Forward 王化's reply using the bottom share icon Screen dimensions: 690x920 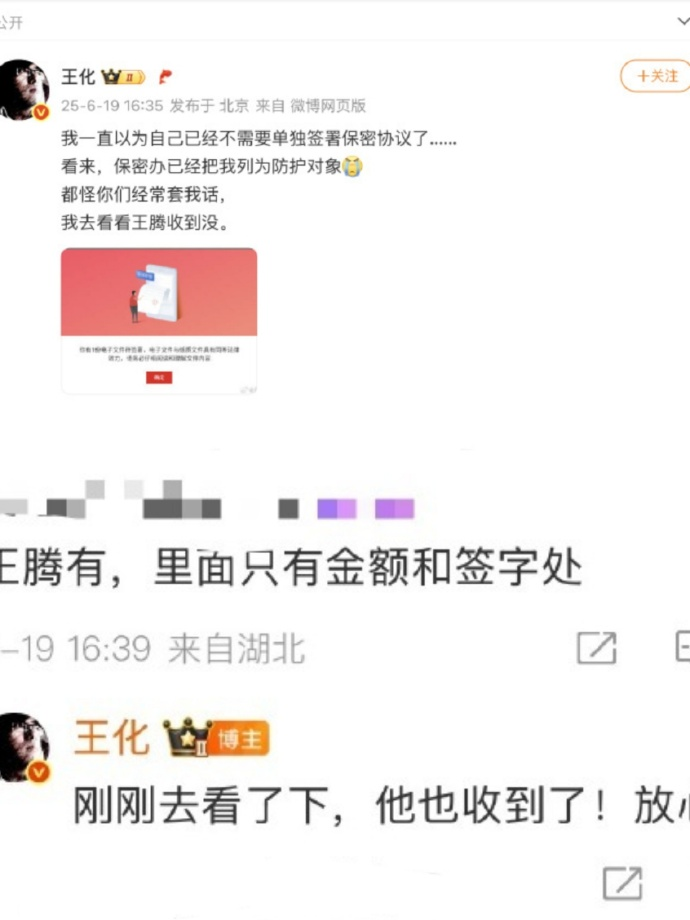coord(623,882)
